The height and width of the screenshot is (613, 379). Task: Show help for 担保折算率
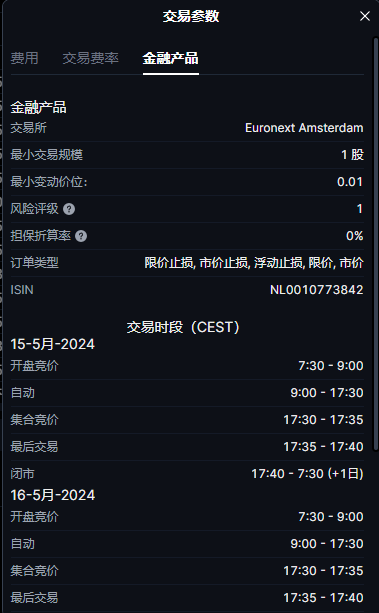pyautogui.click(x=81, y=236)
